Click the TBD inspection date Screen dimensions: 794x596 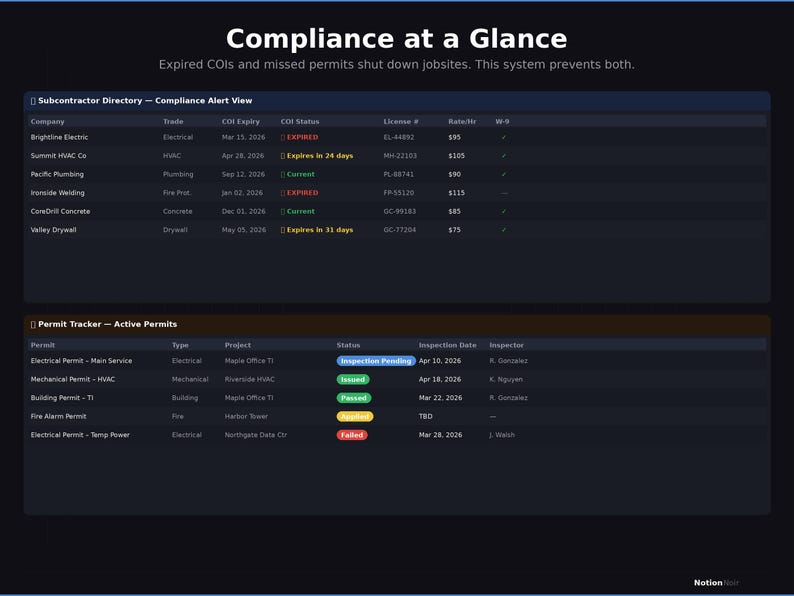[426, 417]
